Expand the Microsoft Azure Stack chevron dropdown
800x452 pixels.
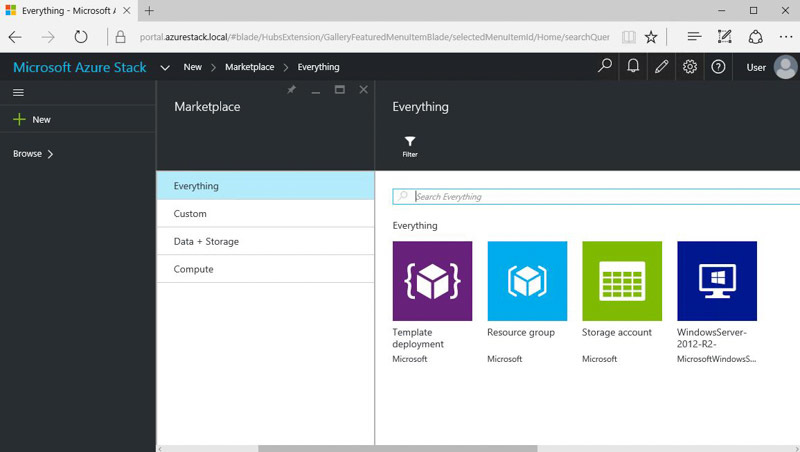[165, 68]
